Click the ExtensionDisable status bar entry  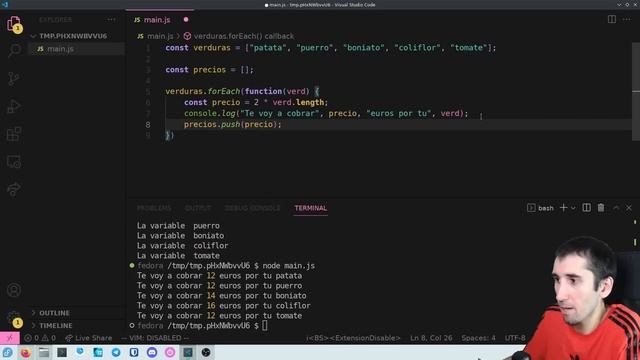pyautogui.click(x=353, y=338)
